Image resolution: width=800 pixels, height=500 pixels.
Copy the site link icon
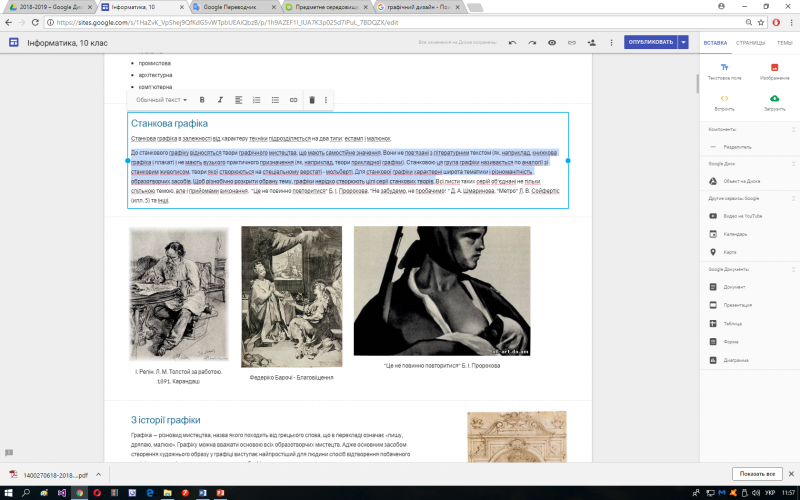[x=572, y=43]
